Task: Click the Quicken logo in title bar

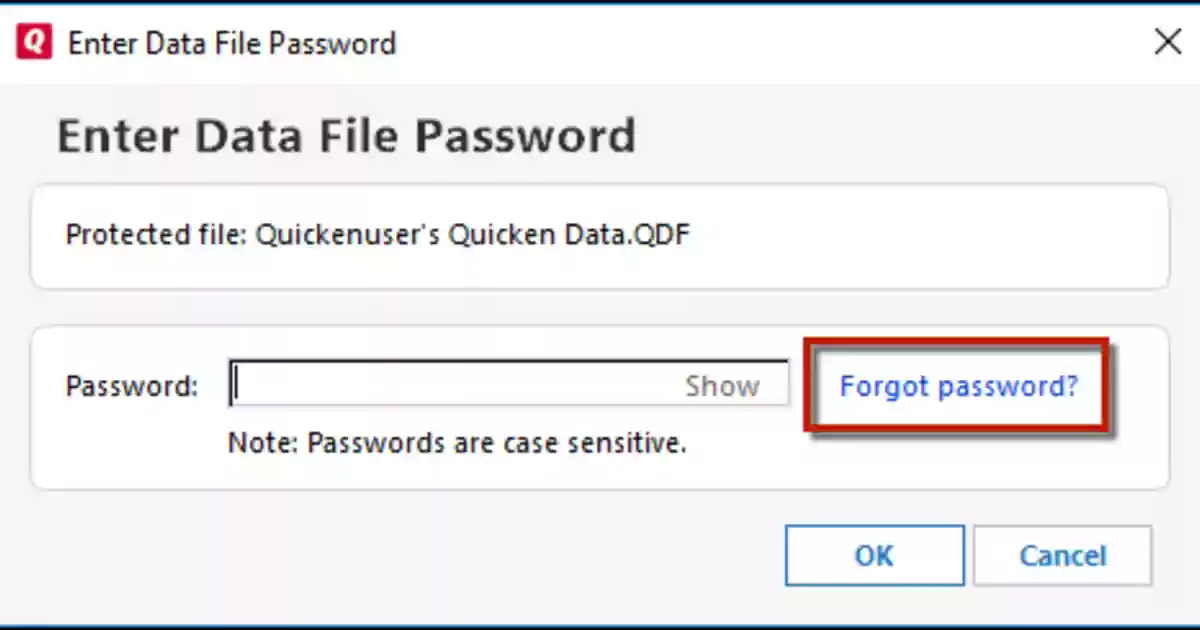Action: tap(34, 43)
